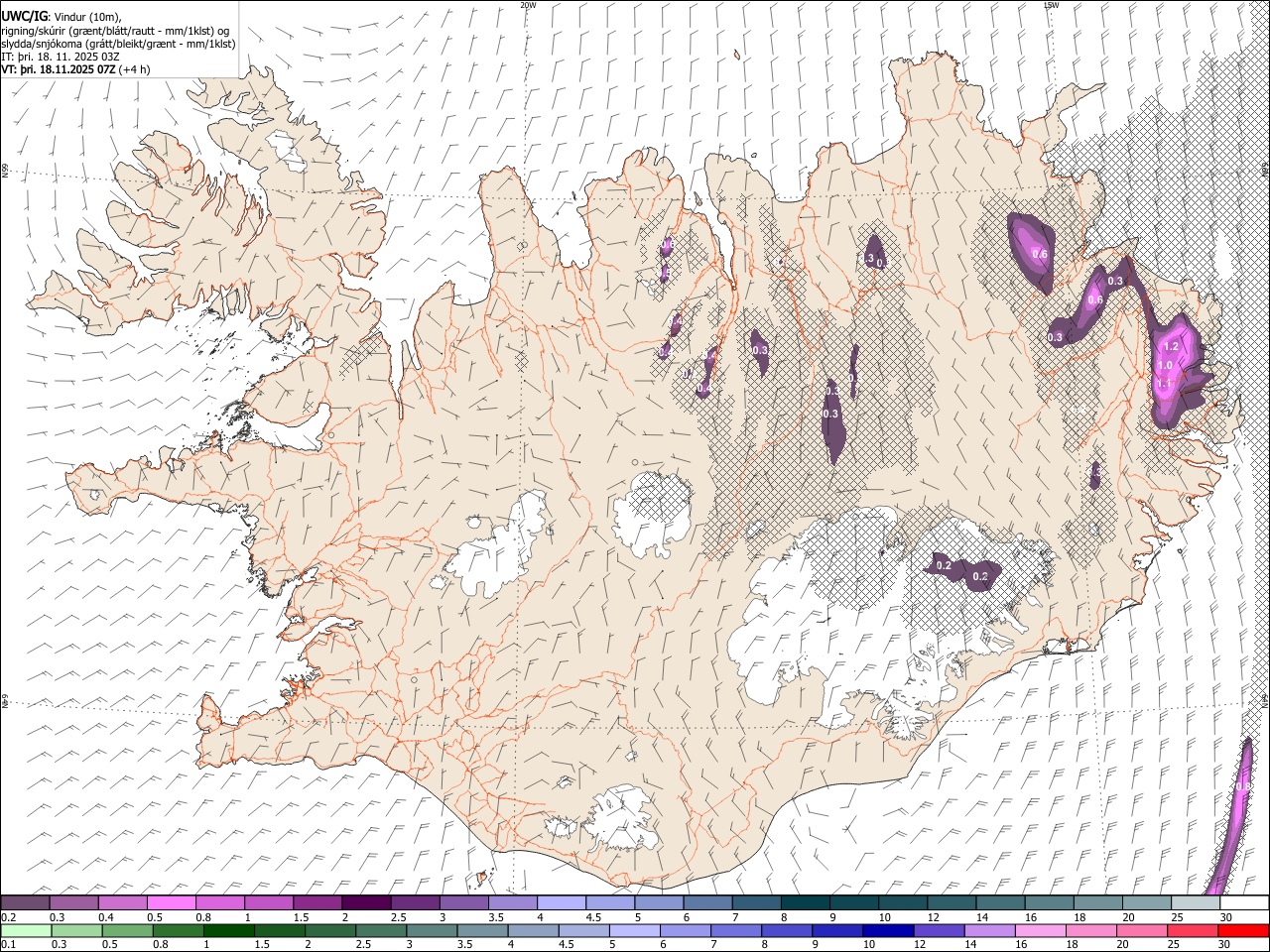
Task: Pick the lightest green 0.1 swatch in lower legend
Action: [x=26, y=930]
